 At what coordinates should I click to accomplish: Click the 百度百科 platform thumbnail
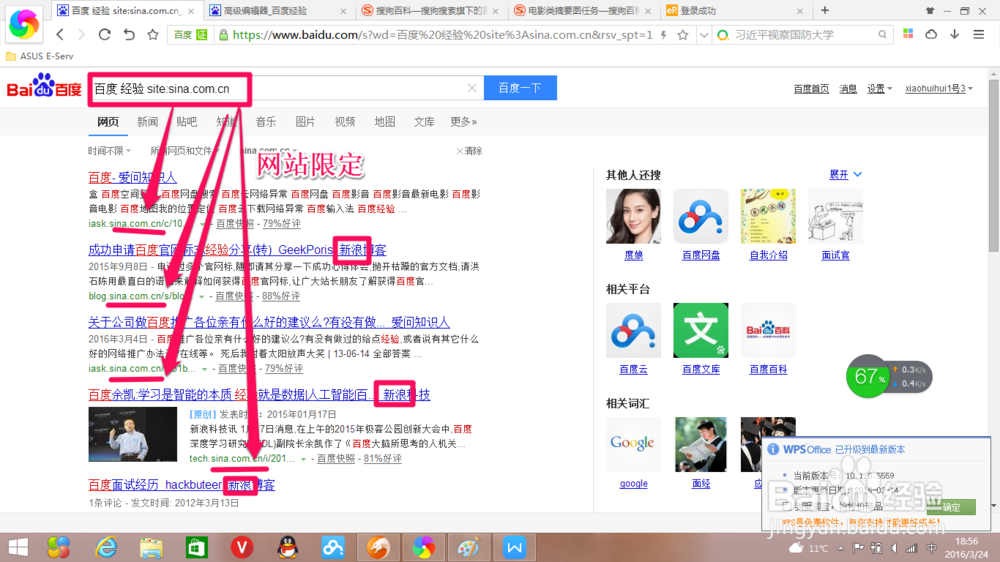pyautogui.click(x=768, y=330)
